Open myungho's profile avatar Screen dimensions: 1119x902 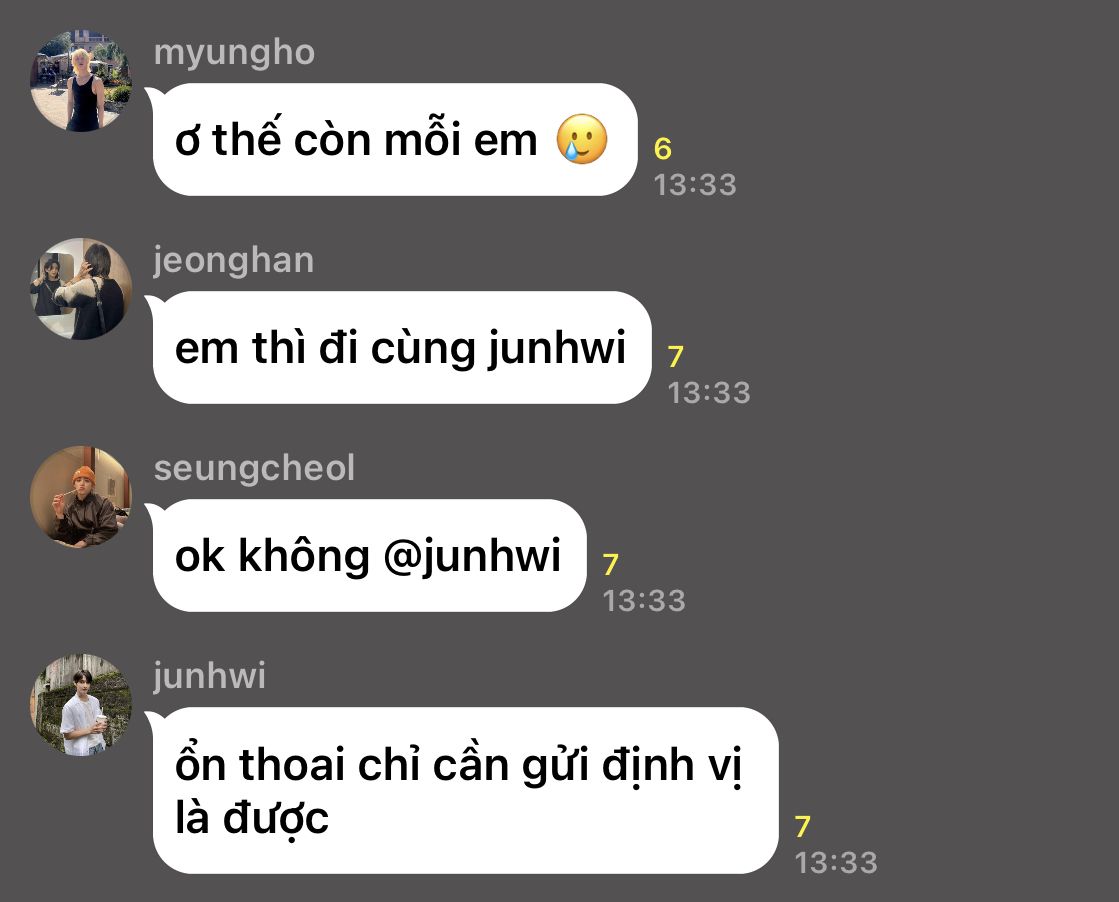(x=81, y=81)
